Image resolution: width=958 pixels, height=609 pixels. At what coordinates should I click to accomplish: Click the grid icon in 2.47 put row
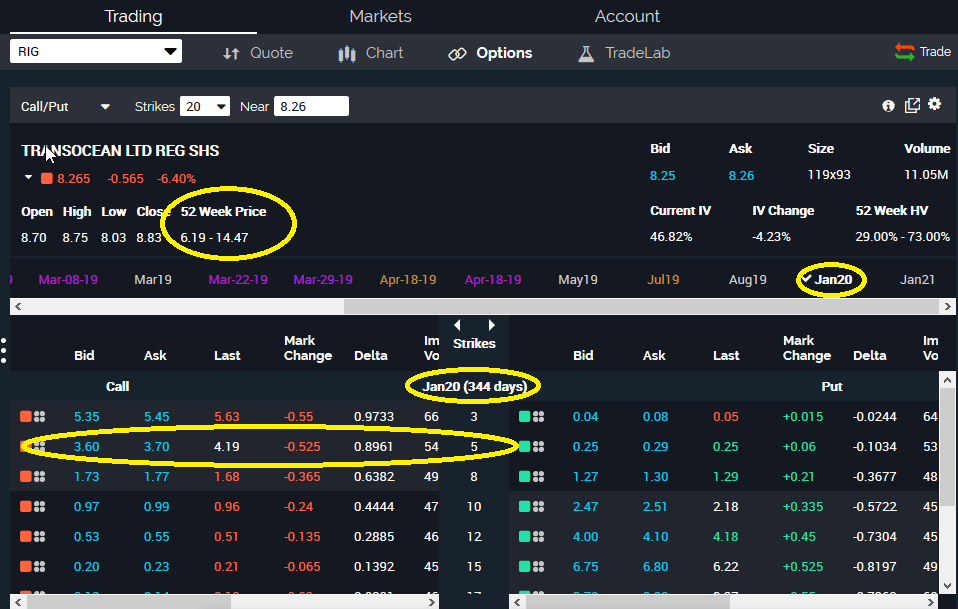[538, 506]
